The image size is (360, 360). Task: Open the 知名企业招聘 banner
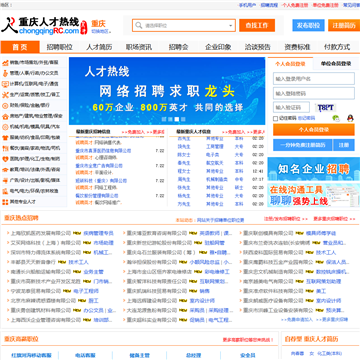(314, 169)
